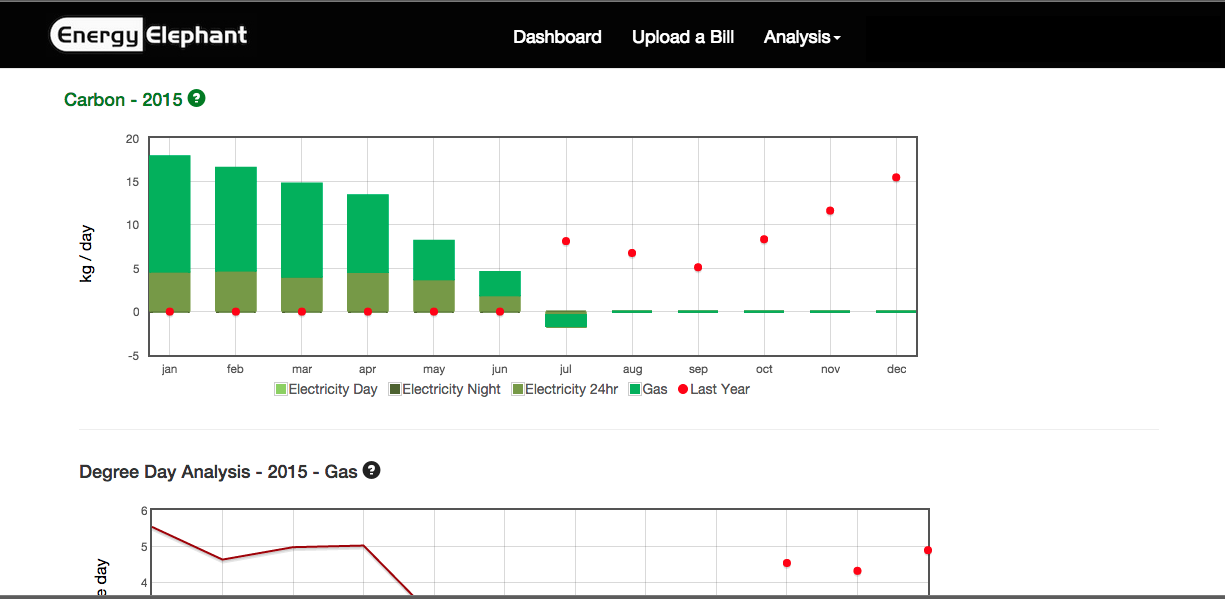Toggle Electricity Day legend series
This screenshot has width=1225, height=599.
click(x=326, y=389)
